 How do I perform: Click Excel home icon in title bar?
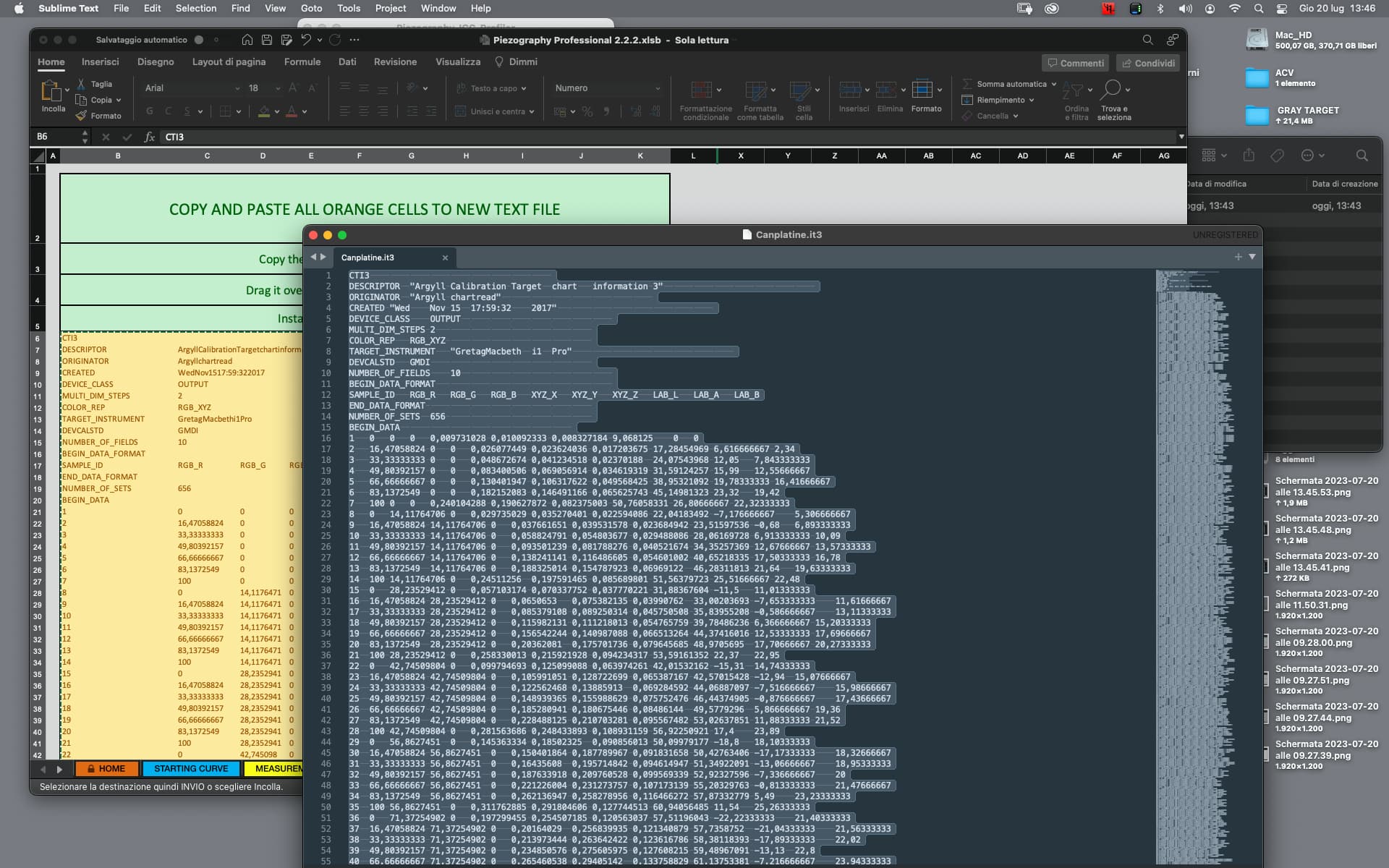click(247, 40)
